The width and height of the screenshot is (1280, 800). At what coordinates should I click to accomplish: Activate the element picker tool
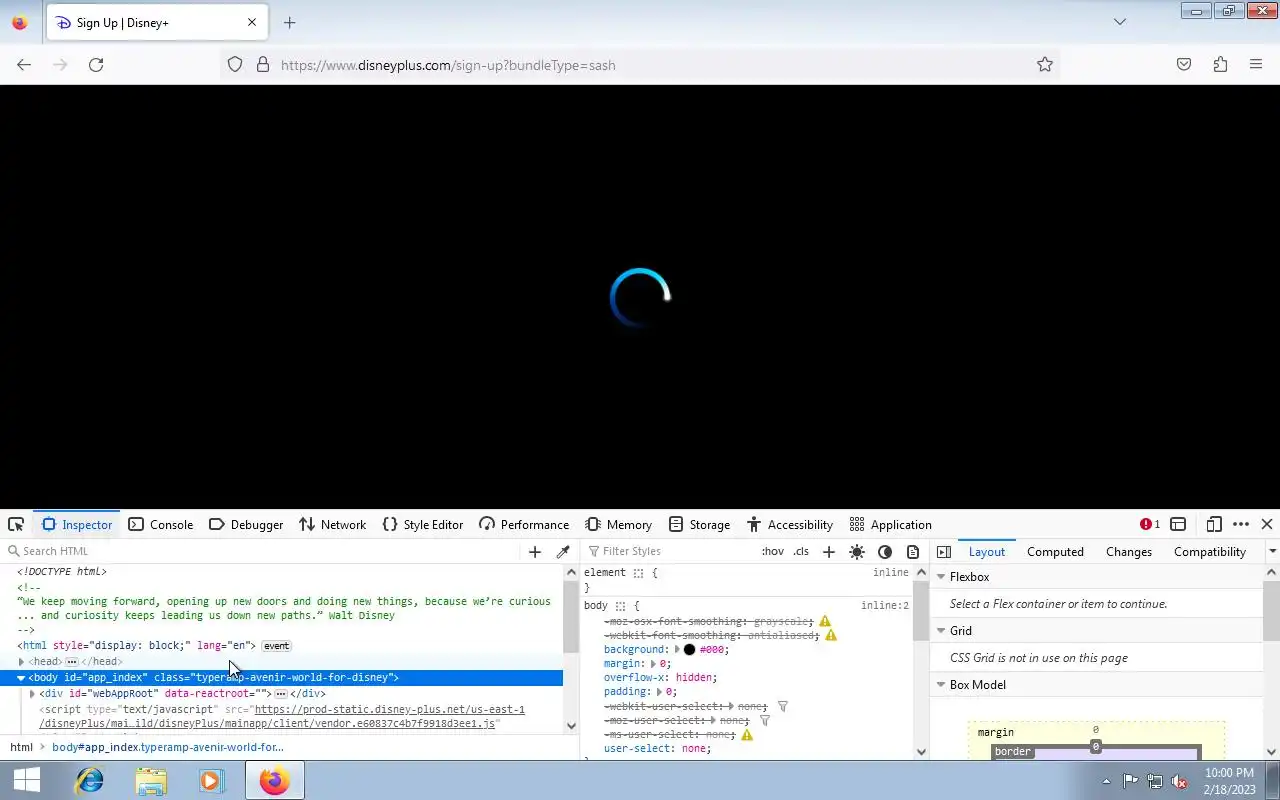[16, 524]
